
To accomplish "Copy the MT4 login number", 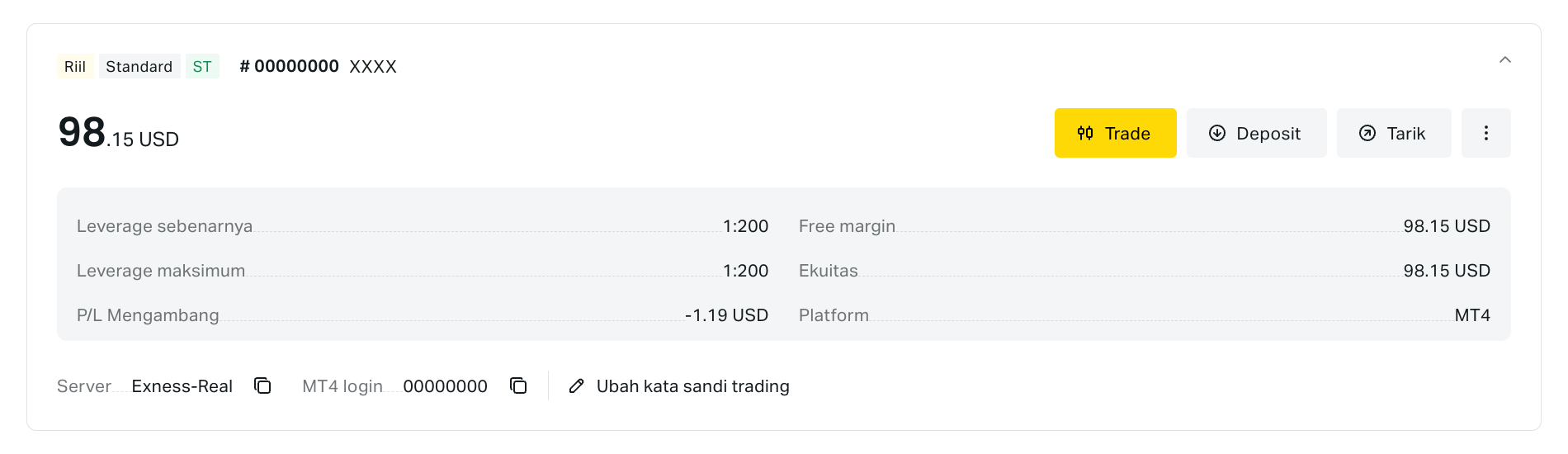I will (x=518, y=385).
